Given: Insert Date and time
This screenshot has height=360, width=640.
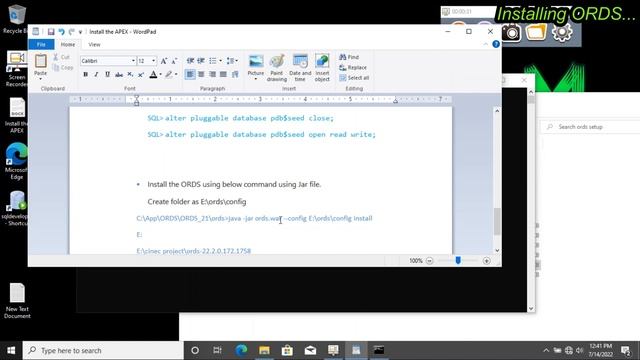Looking at the screenshot, I should coord(300,68).
